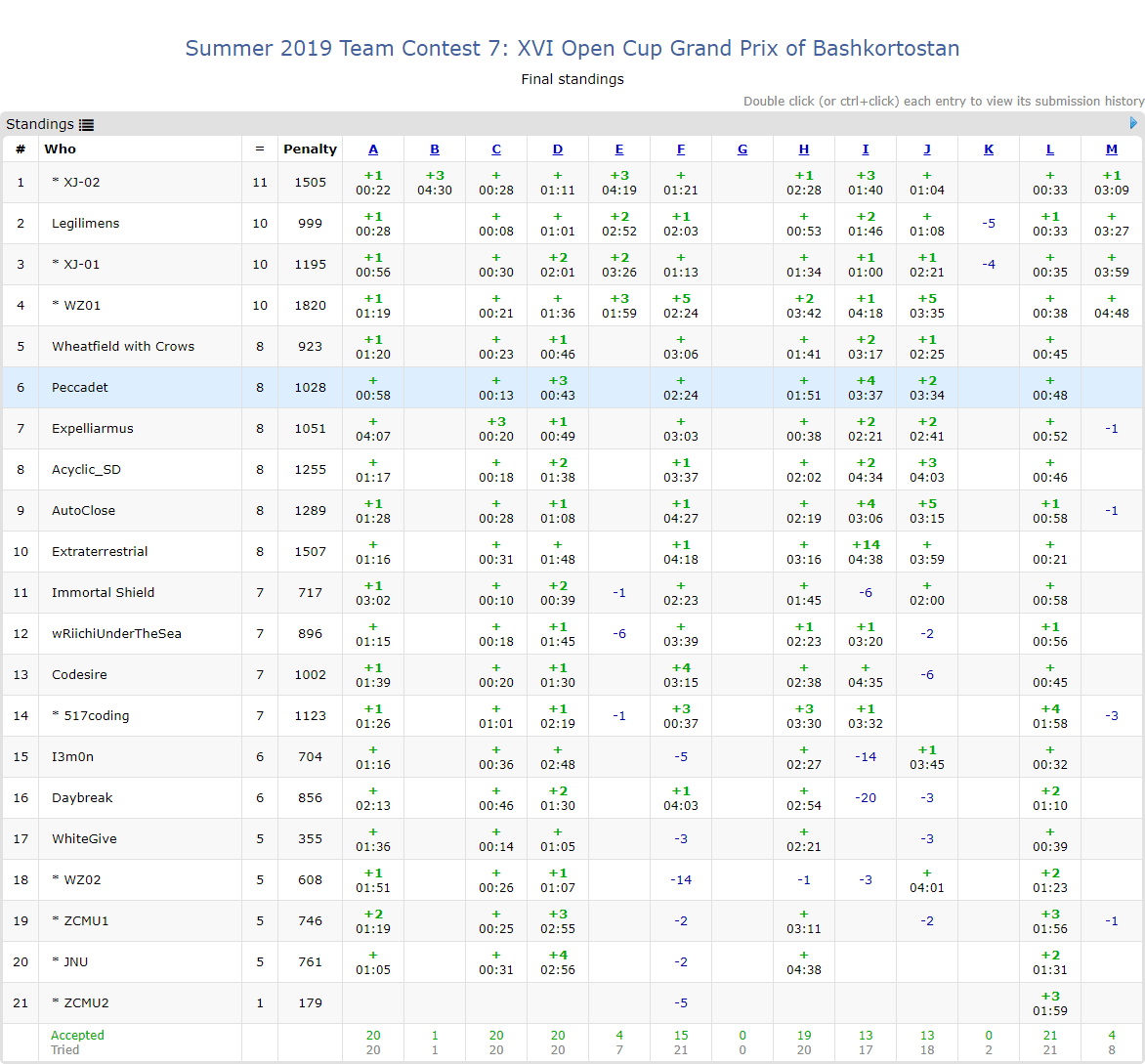Click the standings list icon
The image size is (1145, 1064).
(87, 125)
